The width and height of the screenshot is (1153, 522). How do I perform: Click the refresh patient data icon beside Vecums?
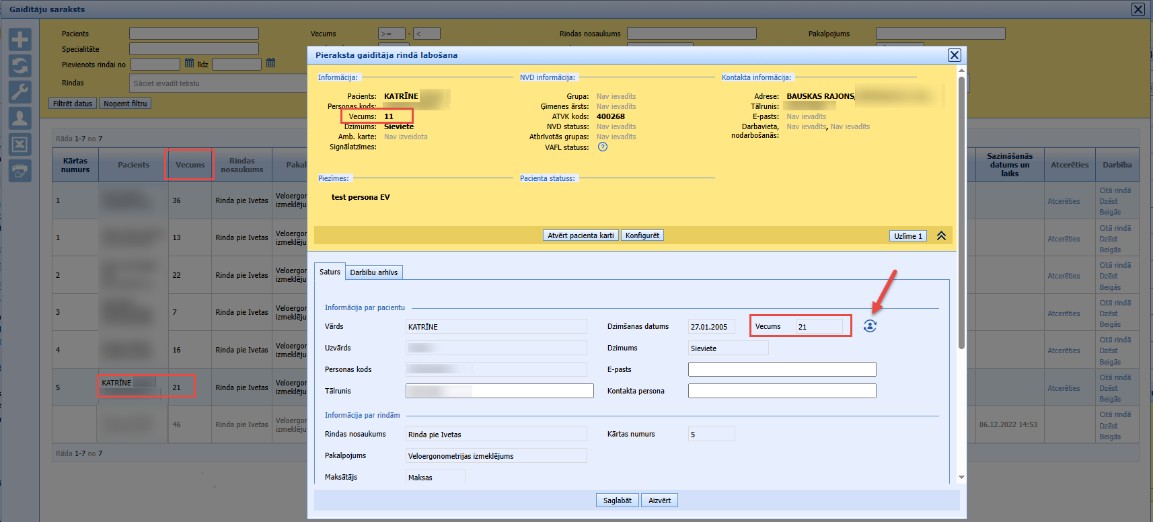870,326
